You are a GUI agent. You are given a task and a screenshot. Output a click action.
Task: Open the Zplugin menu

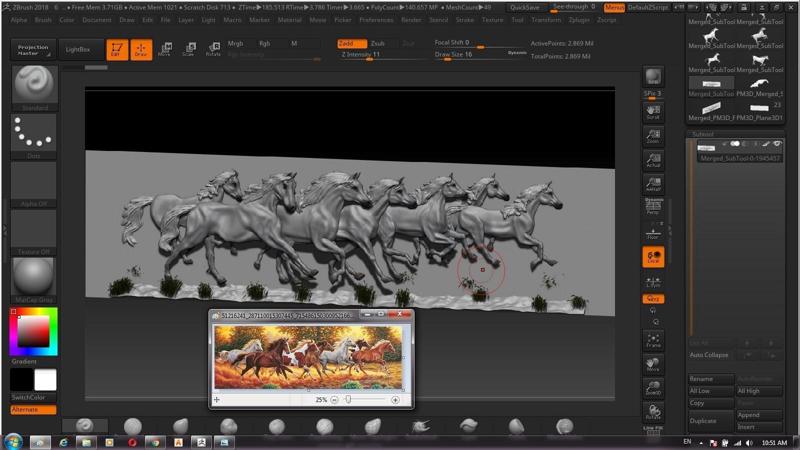click(580, 19)
